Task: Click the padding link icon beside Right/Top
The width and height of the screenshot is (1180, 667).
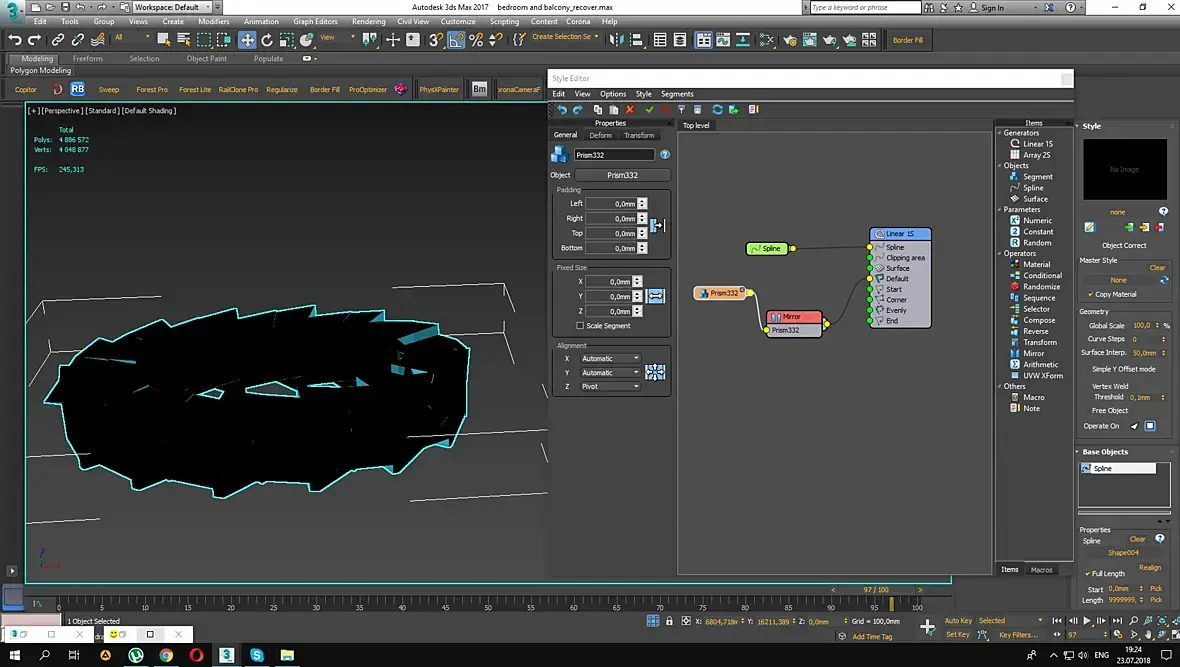Action: pyautogui.click(x=657, y=226)
